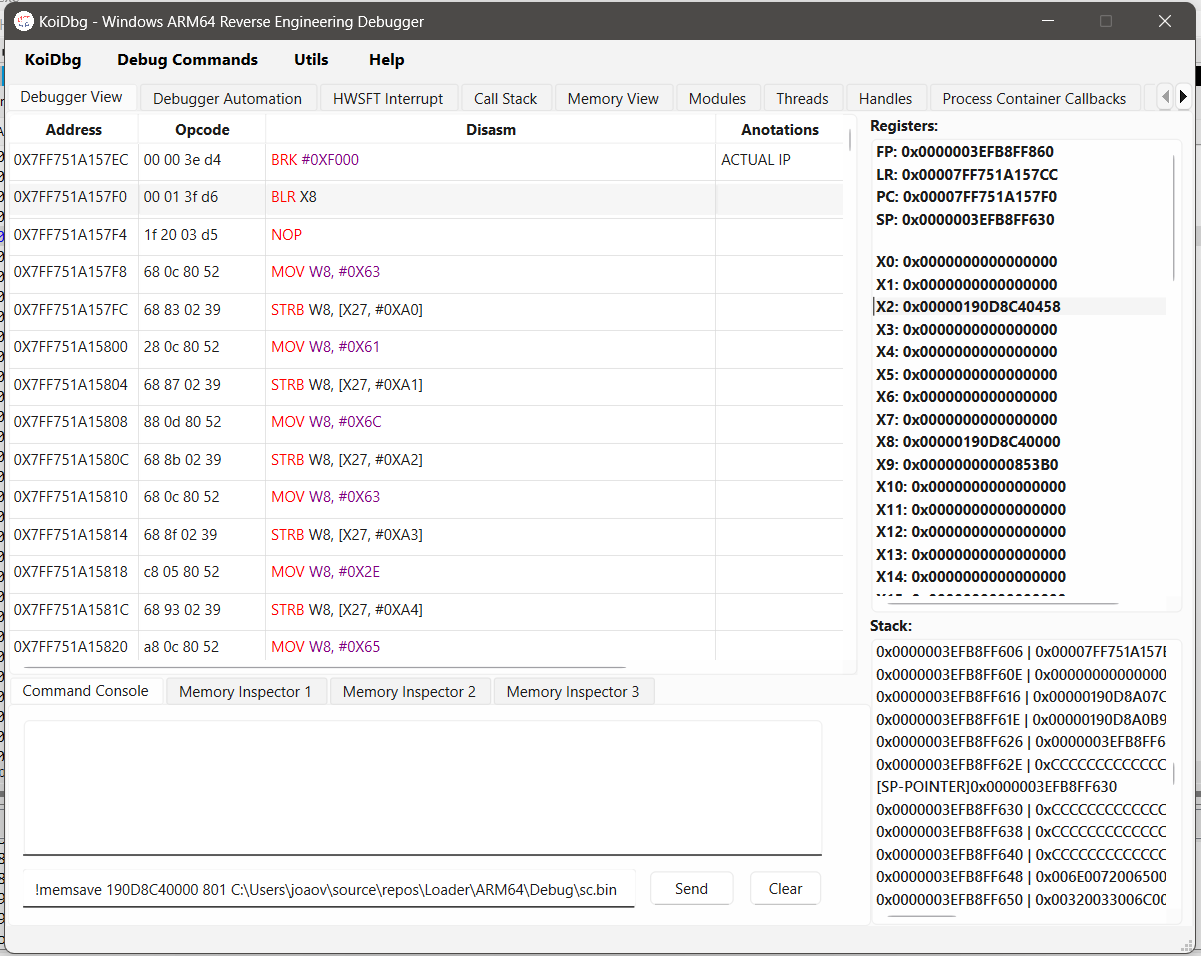Click the Anotations column header

780,130
